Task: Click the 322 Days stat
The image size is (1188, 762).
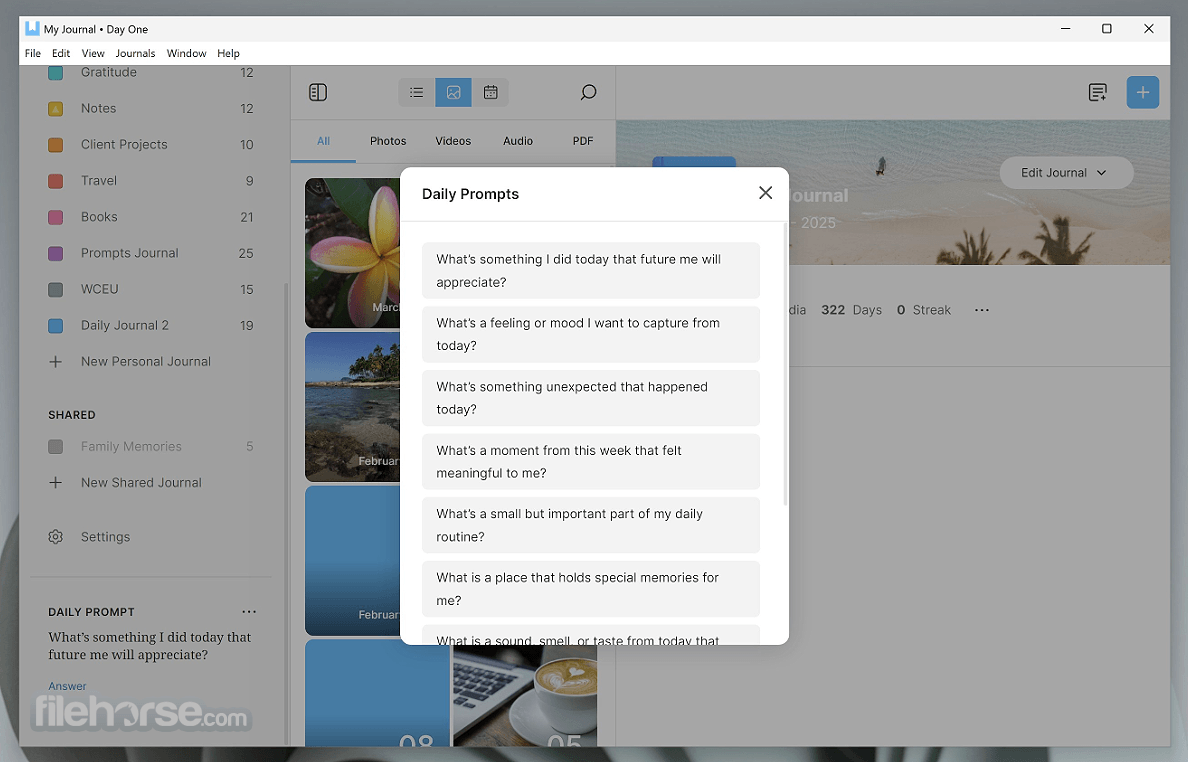Action: click(852, 310)
